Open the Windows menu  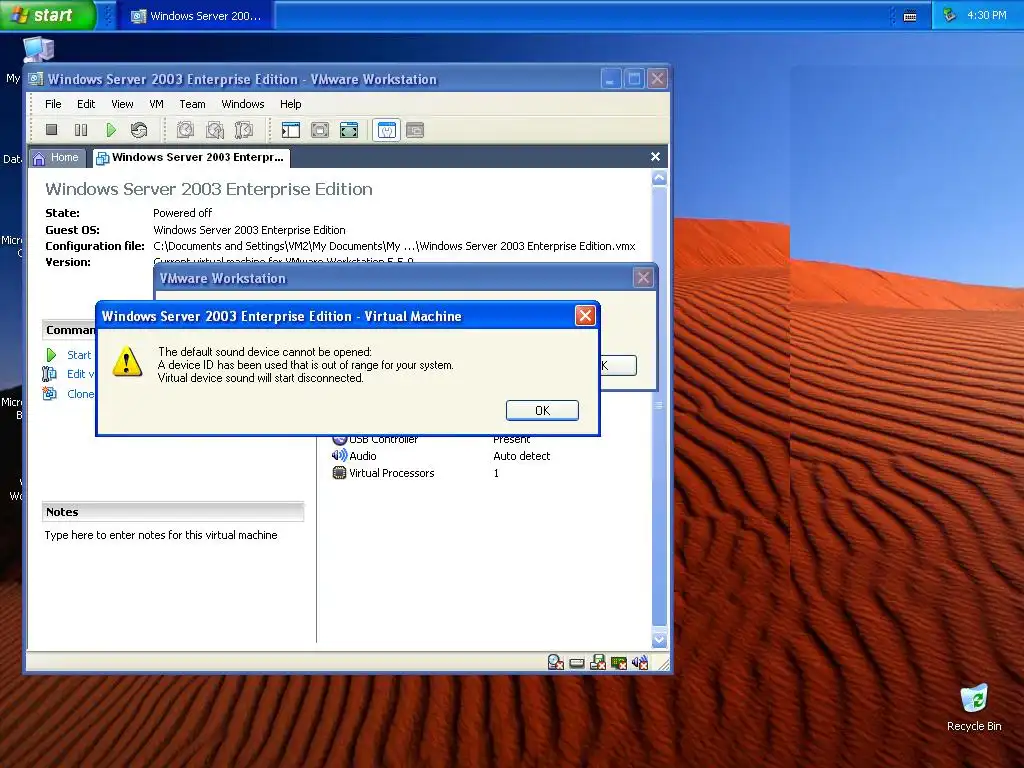[x=242, y=104]
